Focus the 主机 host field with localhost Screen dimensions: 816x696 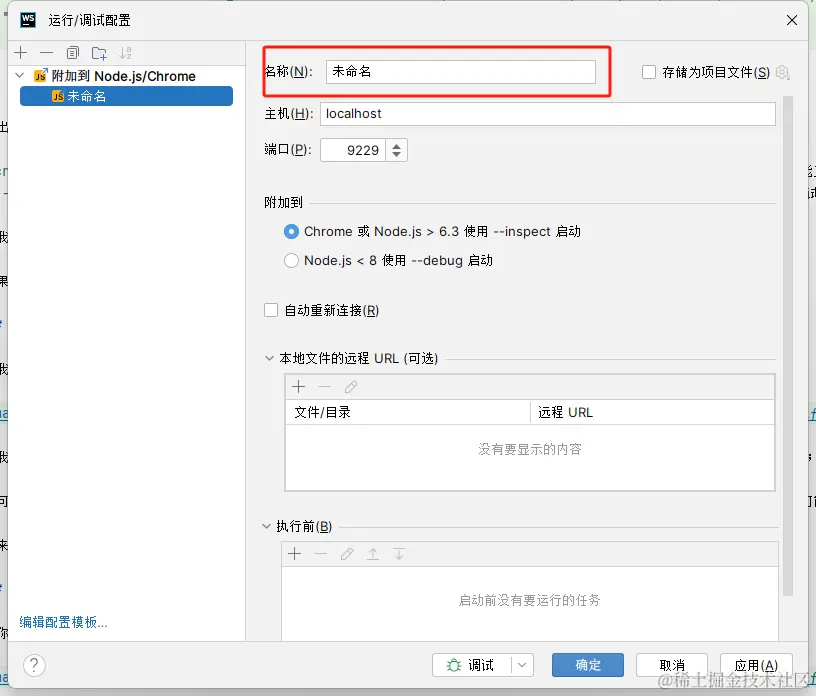pyautogui.click(x=547, y=113)
